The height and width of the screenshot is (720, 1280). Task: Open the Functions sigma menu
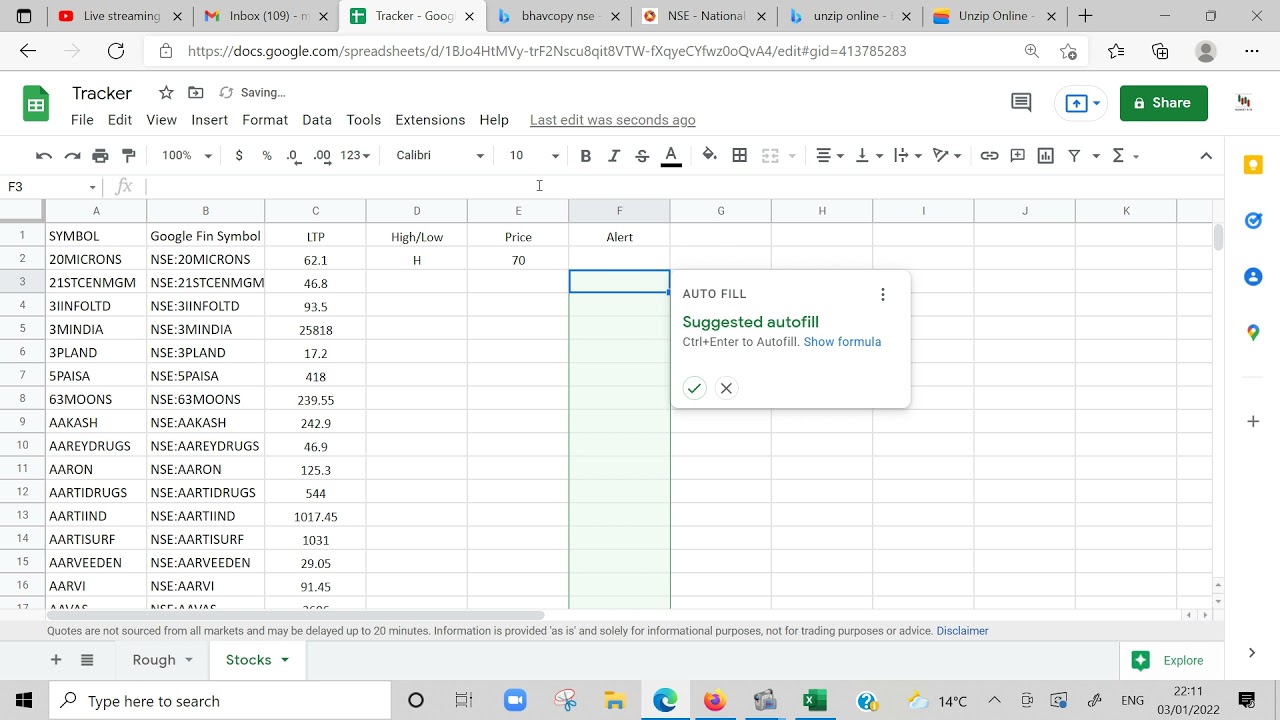coord(1125,156)
